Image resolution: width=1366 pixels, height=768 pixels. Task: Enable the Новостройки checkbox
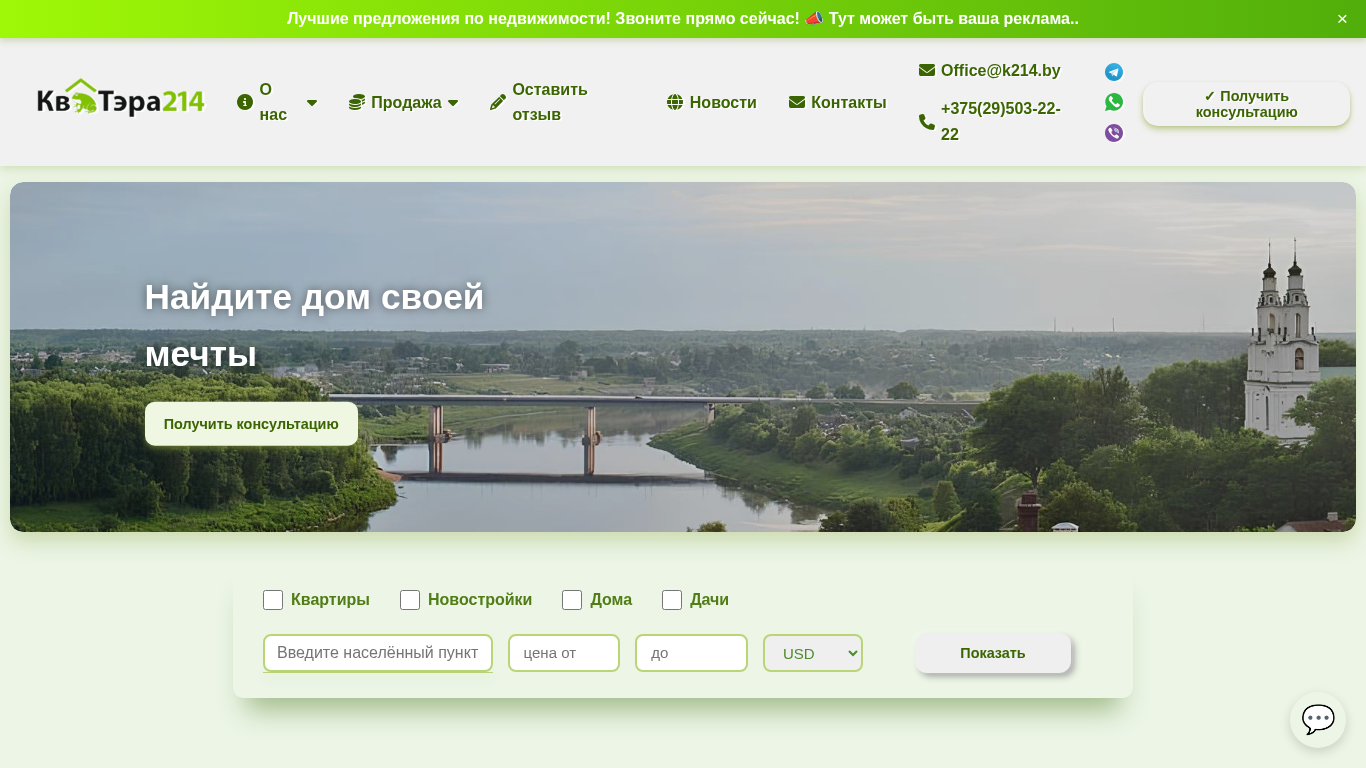pyautogui.click(x=410, y=600)
